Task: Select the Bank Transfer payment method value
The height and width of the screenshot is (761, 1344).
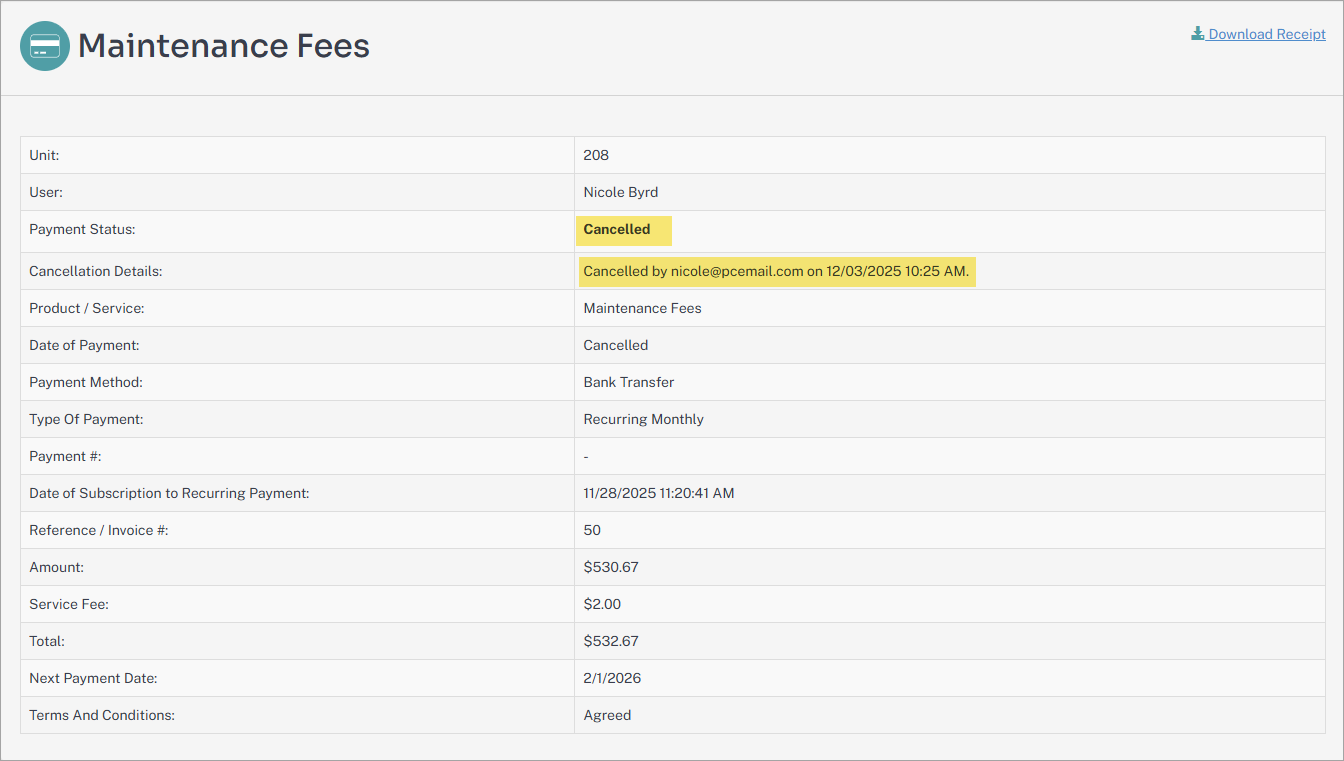Action: [x=629, y=382]
